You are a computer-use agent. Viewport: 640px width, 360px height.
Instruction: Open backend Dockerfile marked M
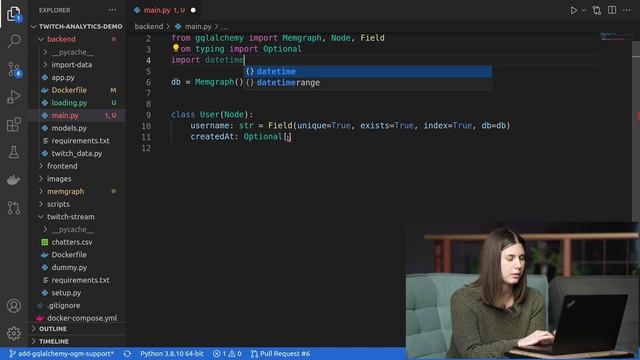click(x=77, y=90)
